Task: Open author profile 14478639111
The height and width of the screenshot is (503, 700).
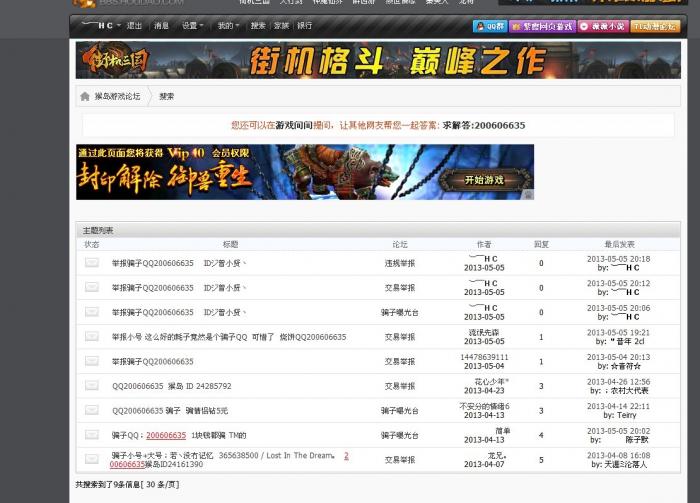Action: click(x=484, y=357)
